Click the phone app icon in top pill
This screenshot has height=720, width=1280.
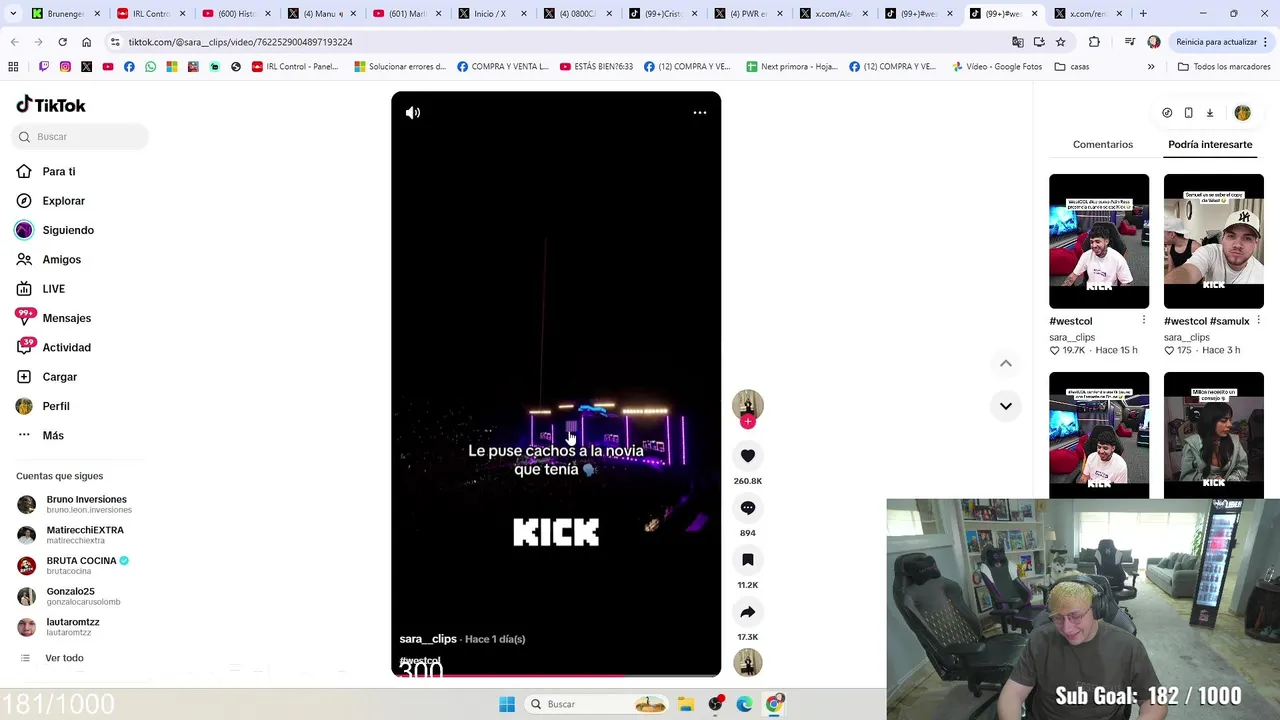(1188, 113)
